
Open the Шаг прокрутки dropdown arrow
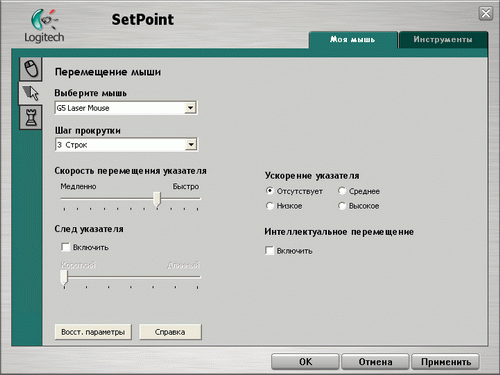point(191,145)
